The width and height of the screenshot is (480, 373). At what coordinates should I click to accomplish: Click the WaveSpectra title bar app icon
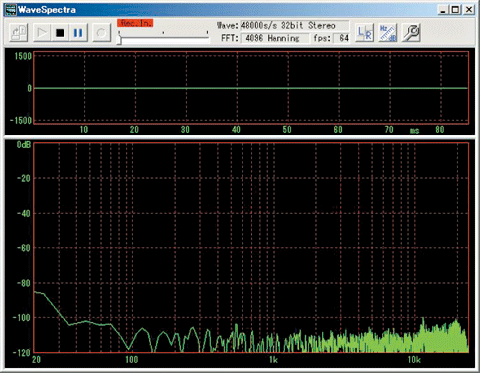[x=10, y=9]
